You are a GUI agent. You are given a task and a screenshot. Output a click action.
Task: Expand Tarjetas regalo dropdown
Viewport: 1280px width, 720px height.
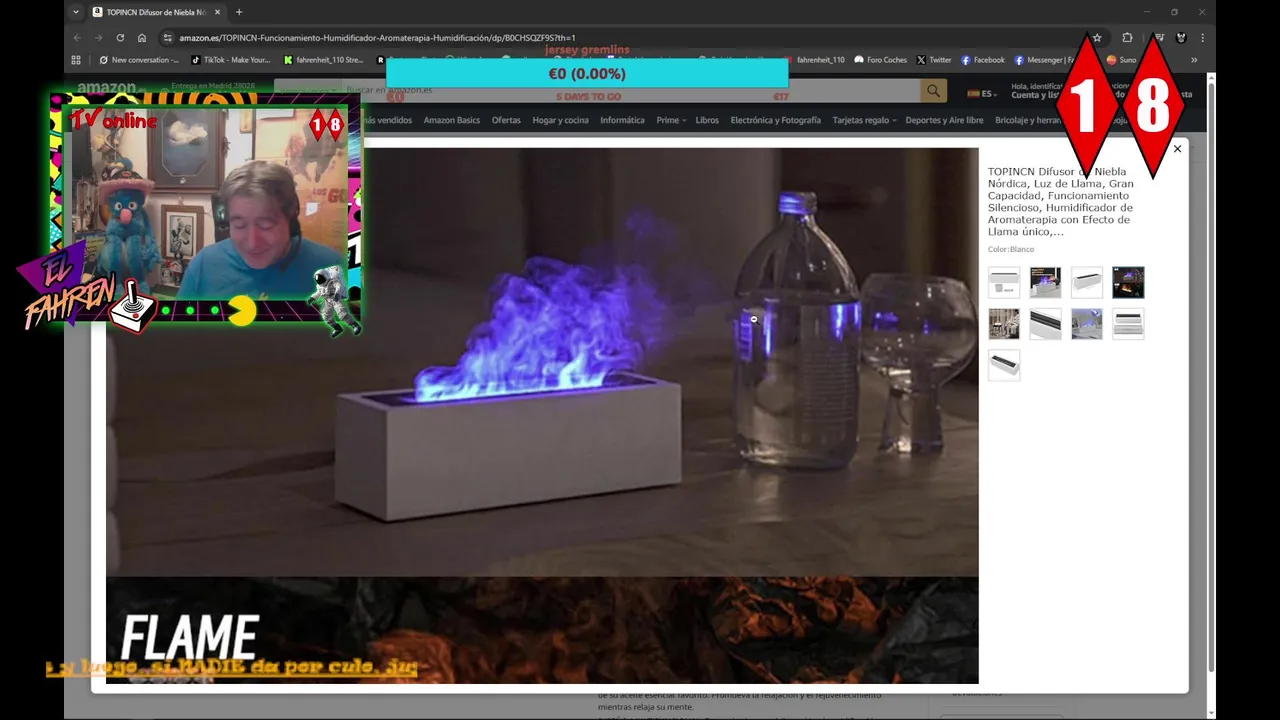864,120
